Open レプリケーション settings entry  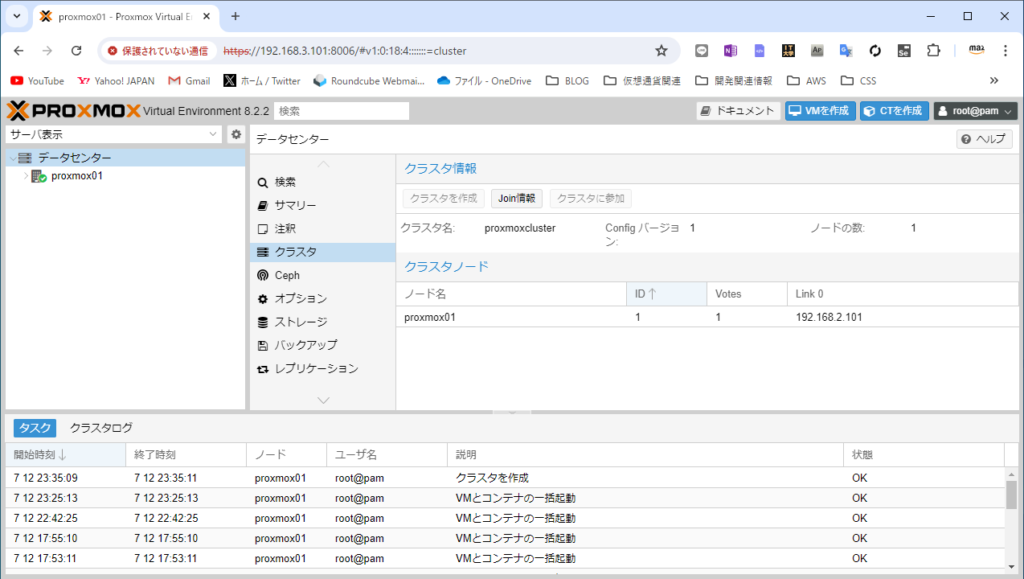315,369
